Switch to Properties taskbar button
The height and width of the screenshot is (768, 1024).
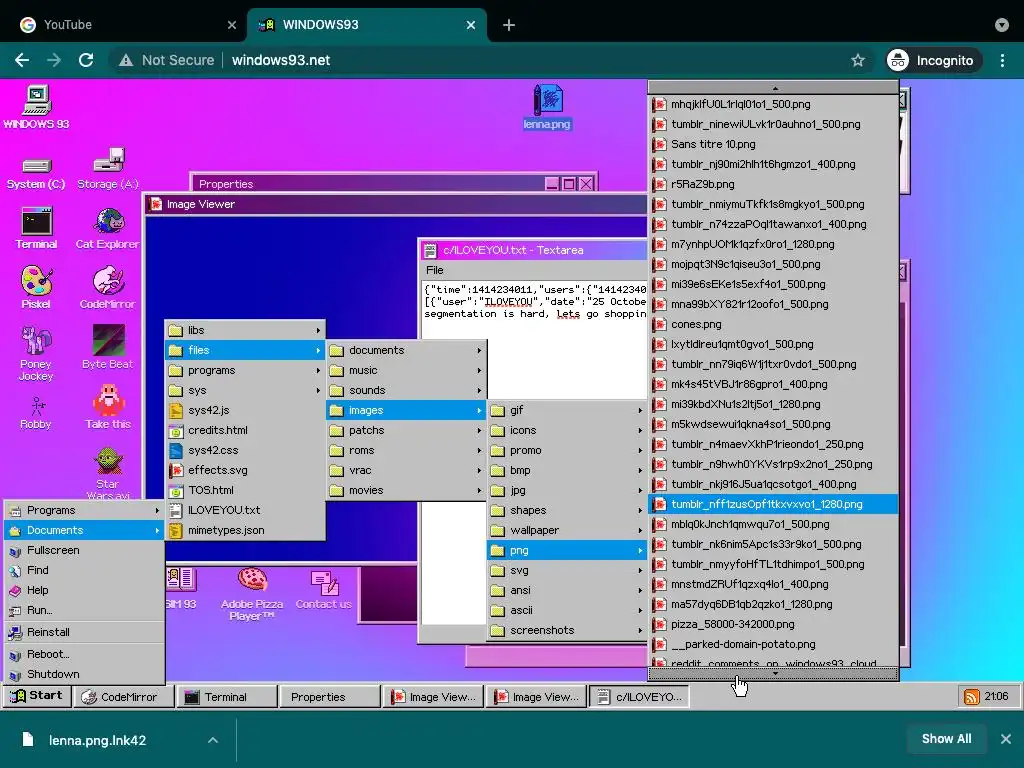tap(330, 697)
